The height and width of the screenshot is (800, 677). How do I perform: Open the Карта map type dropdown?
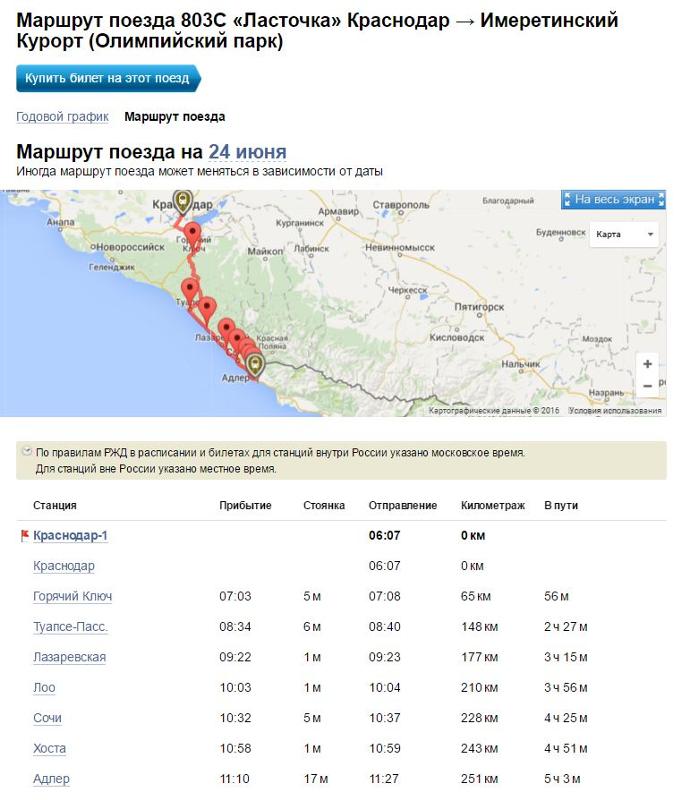(624, 234)
